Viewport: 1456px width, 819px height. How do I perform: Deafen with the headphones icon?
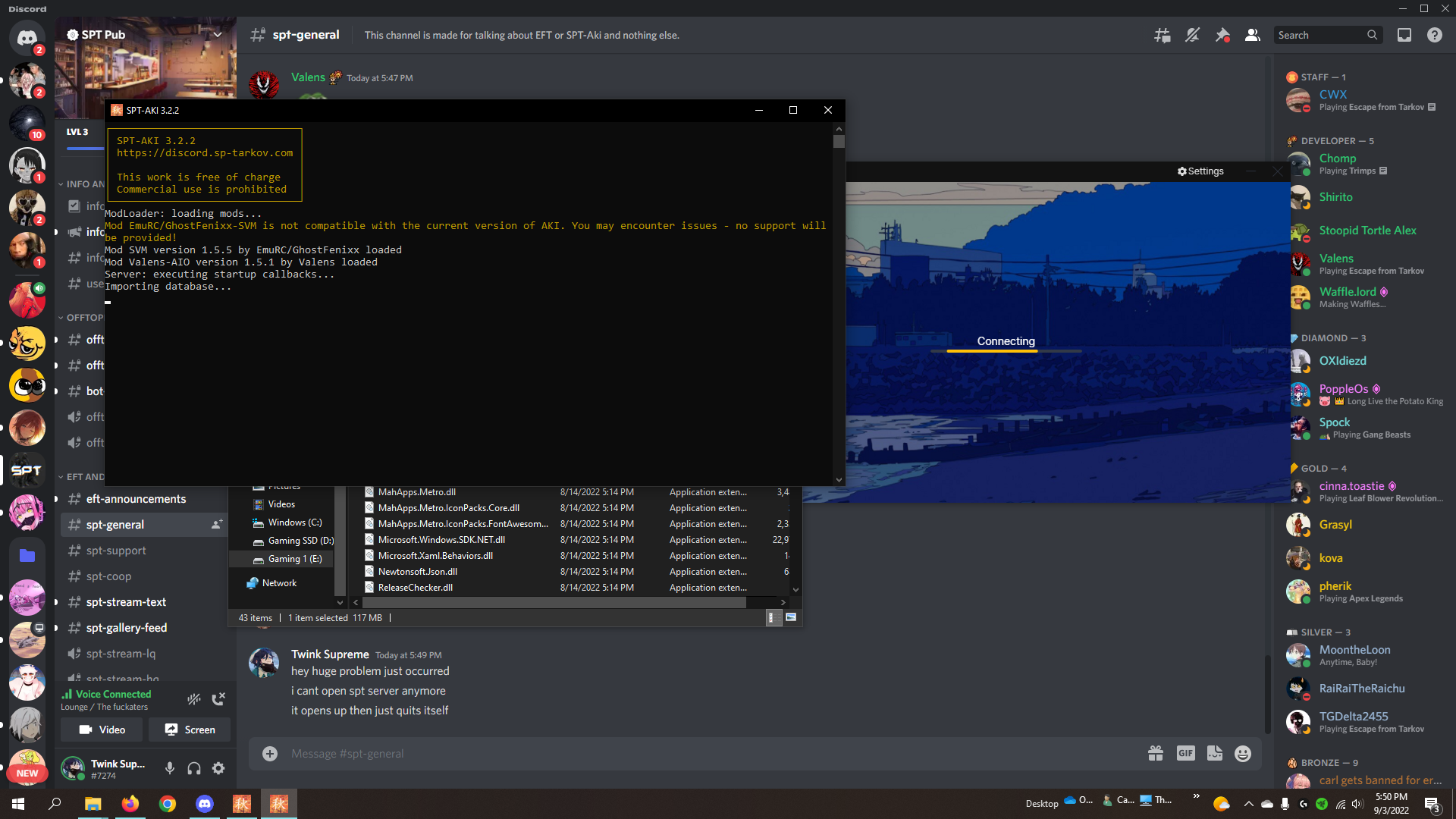point(194,768)
